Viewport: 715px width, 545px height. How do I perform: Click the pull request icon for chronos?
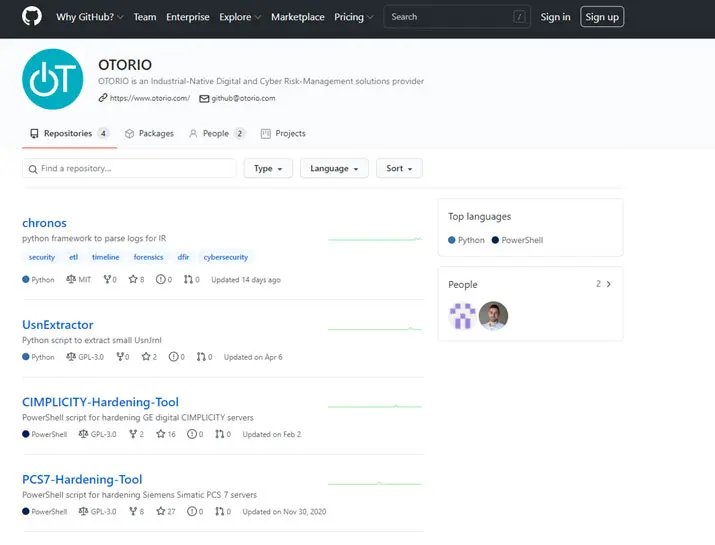tap(188, 279)
